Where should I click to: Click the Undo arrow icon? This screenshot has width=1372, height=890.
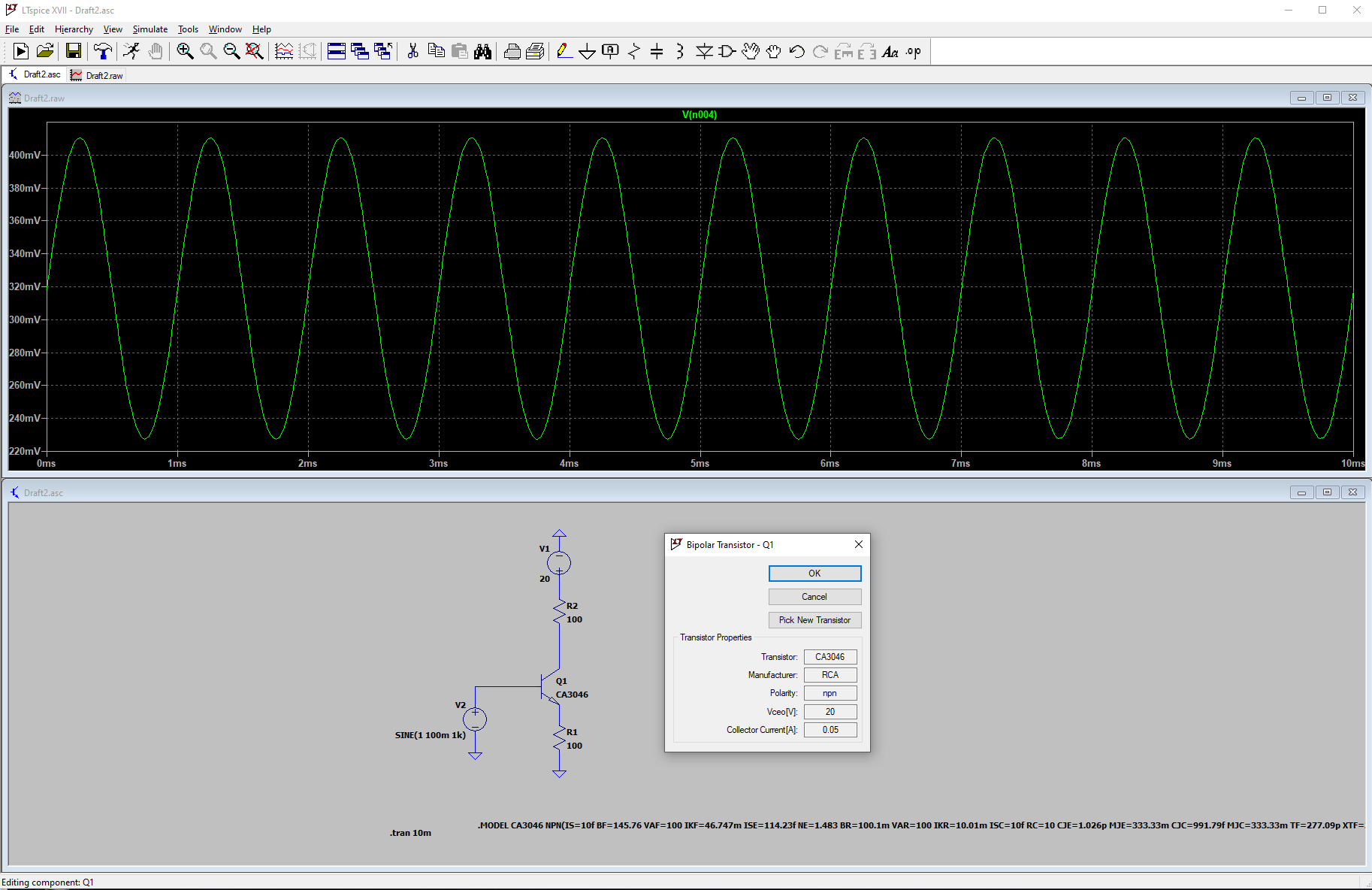[797, 51]
